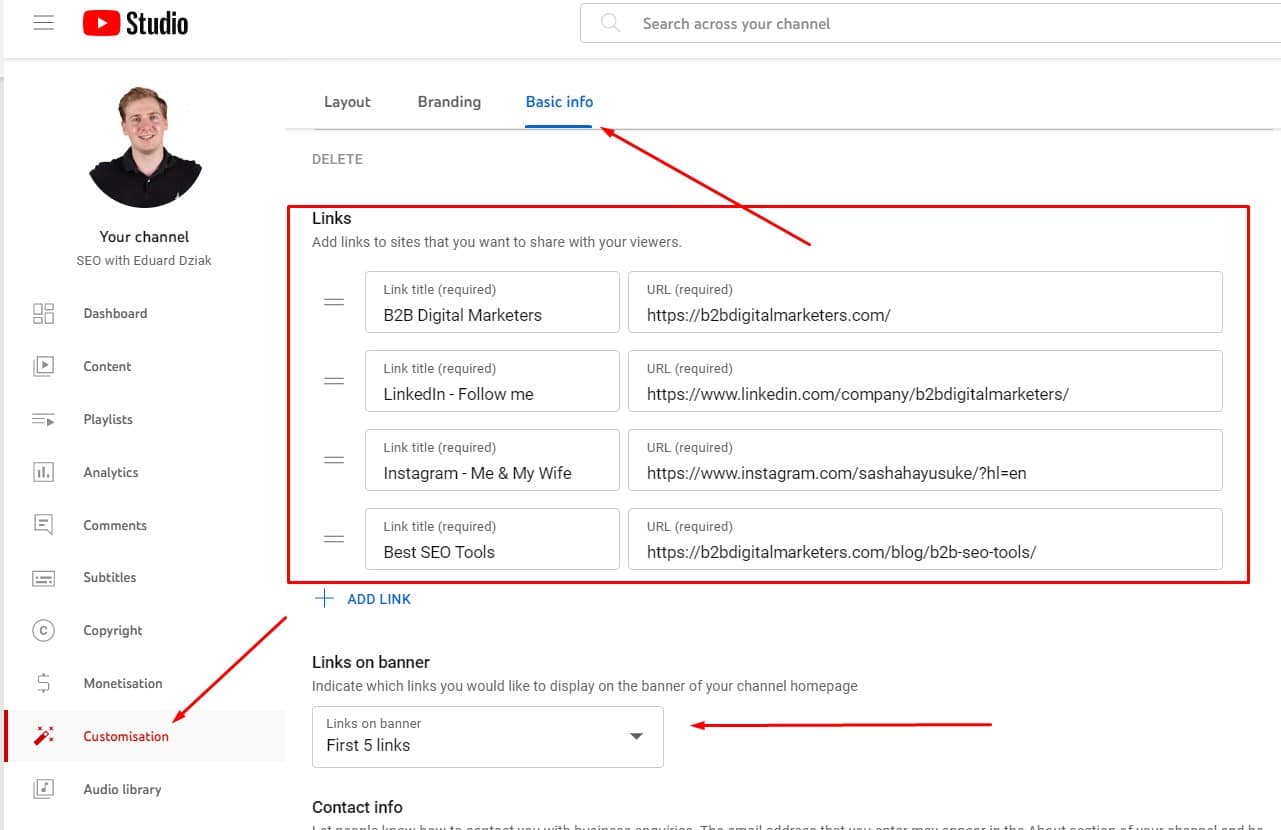Click the 'Links' section heading
Image resolution: width=1281 pixels, height=830 pixels.
point(332,218)
